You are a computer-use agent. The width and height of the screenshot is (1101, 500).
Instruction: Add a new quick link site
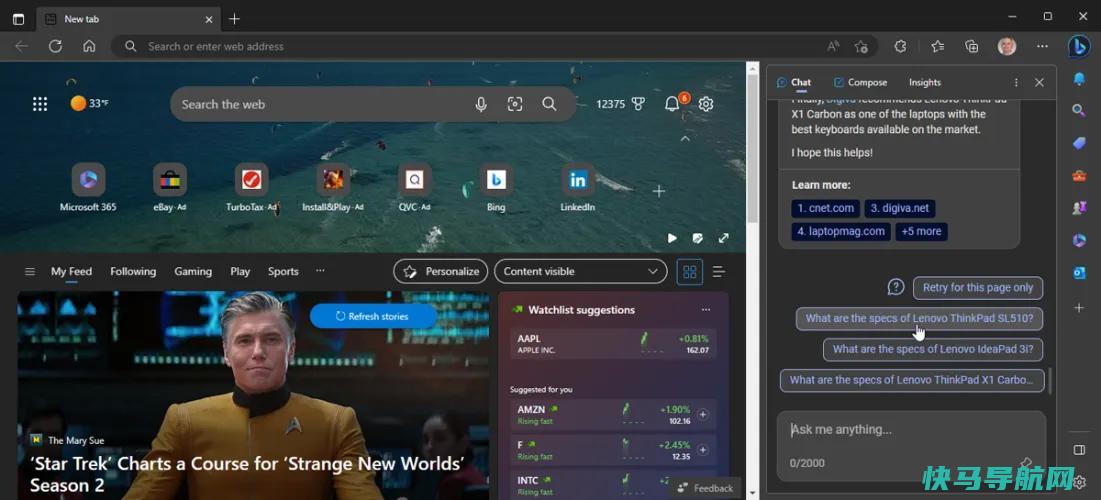[x=659, y=191]
